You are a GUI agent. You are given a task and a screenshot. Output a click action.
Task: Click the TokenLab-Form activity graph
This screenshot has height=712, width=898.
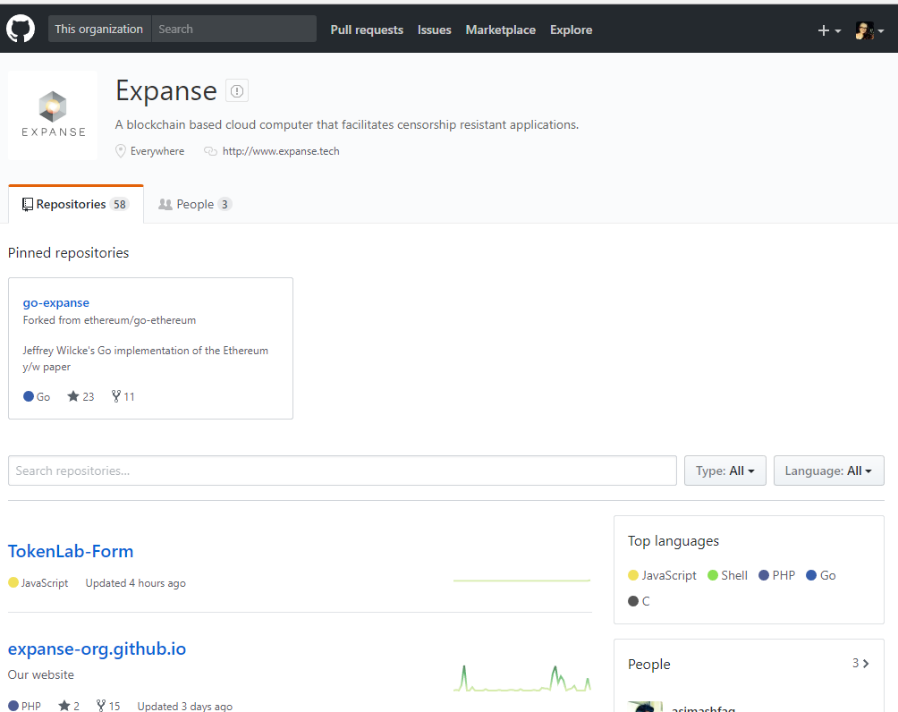point(522,580)
